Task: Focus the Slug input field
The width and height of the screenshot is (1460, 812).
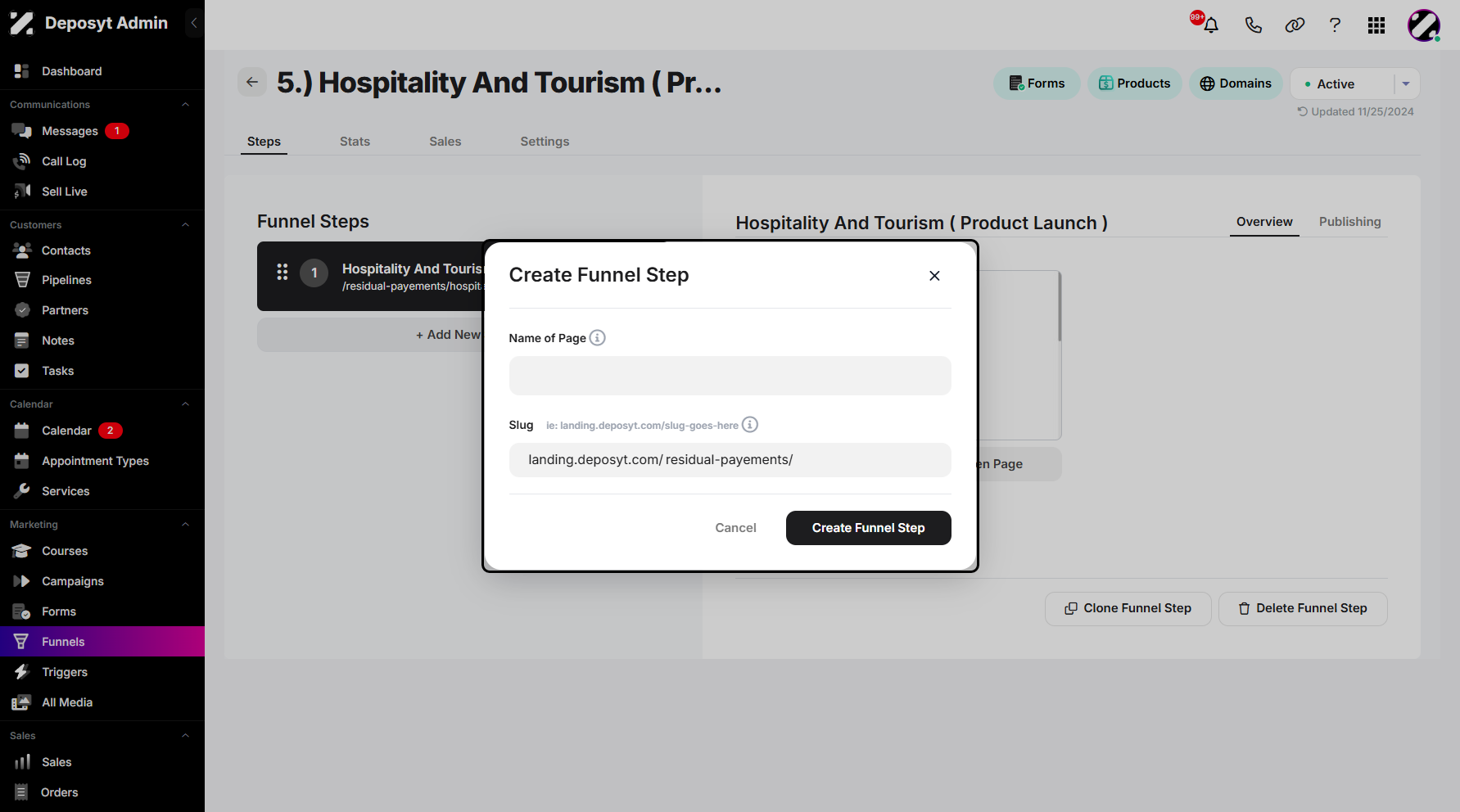Action: tap(730, 460)
